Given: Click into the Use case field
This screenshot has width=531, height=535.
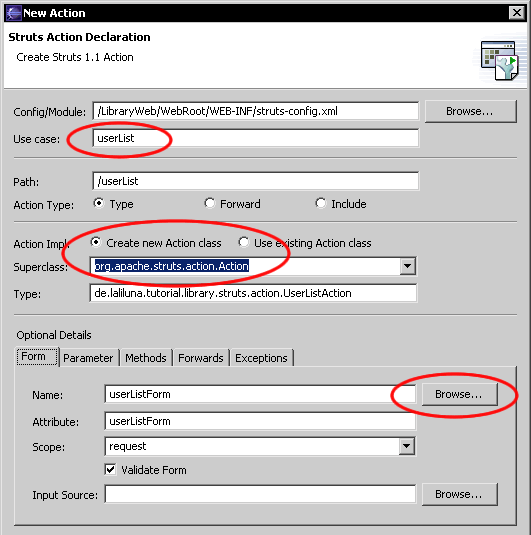Looking at the screenshot, I should click(x=255, y=138).
